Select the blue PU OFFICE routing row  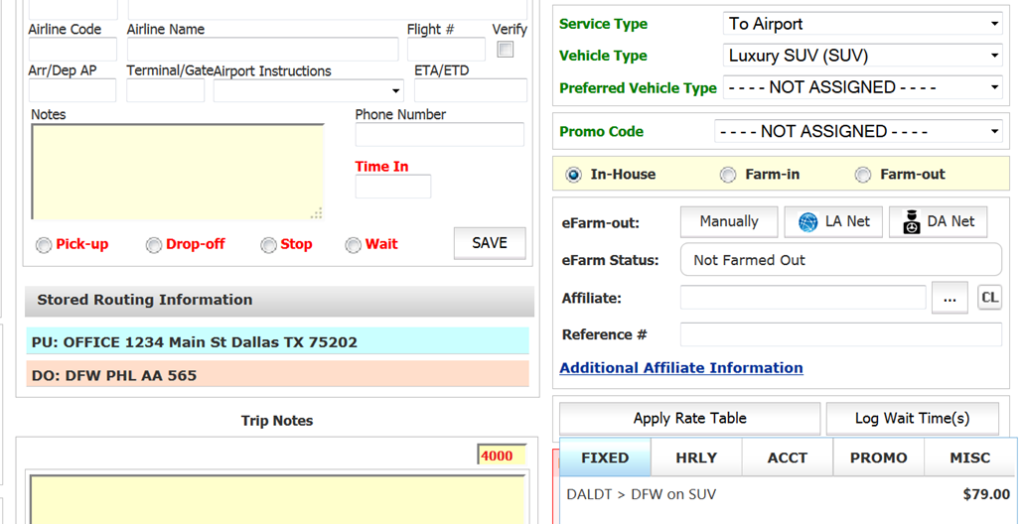coord(277,342)
